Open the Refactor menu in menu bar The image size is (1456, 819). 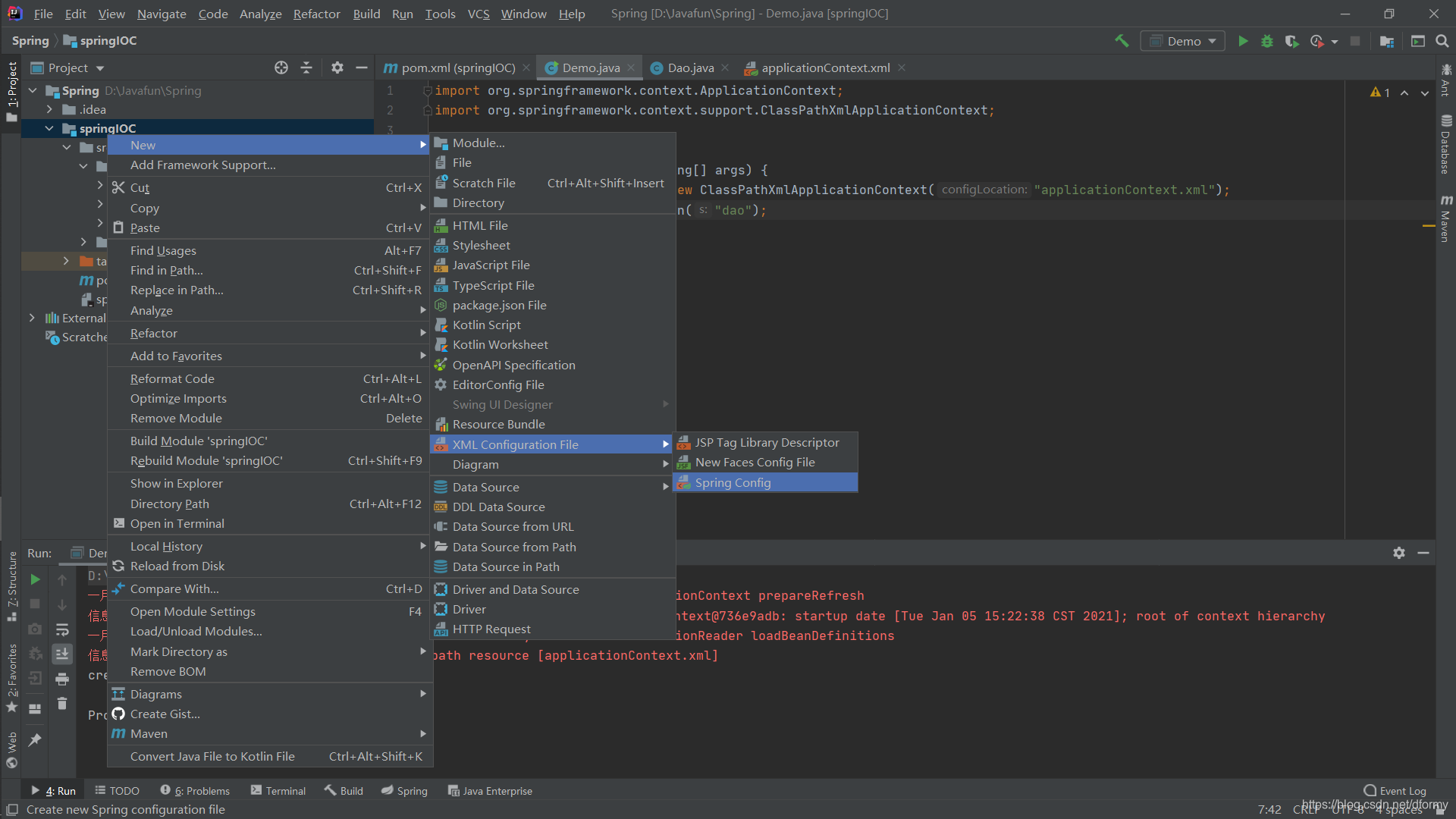(x=316, y=14)
